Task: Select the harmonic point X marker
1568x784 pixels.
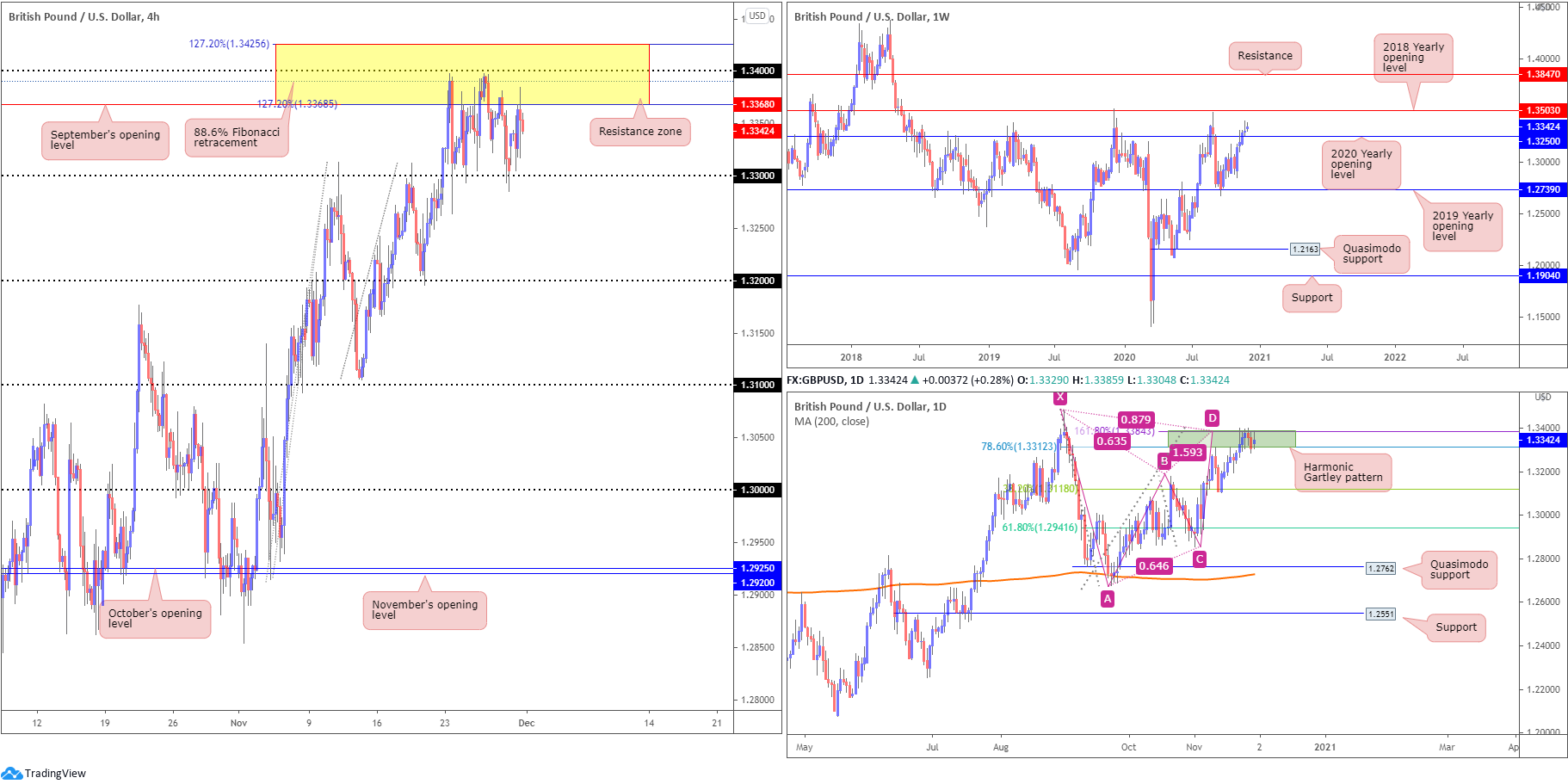Action: [1060, 397]
